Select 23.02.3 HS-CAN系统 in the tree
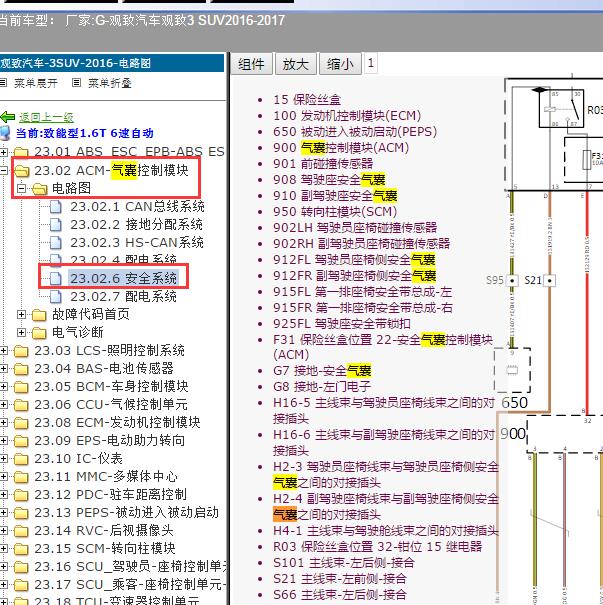The image size is (603, 605). [137, 243]
